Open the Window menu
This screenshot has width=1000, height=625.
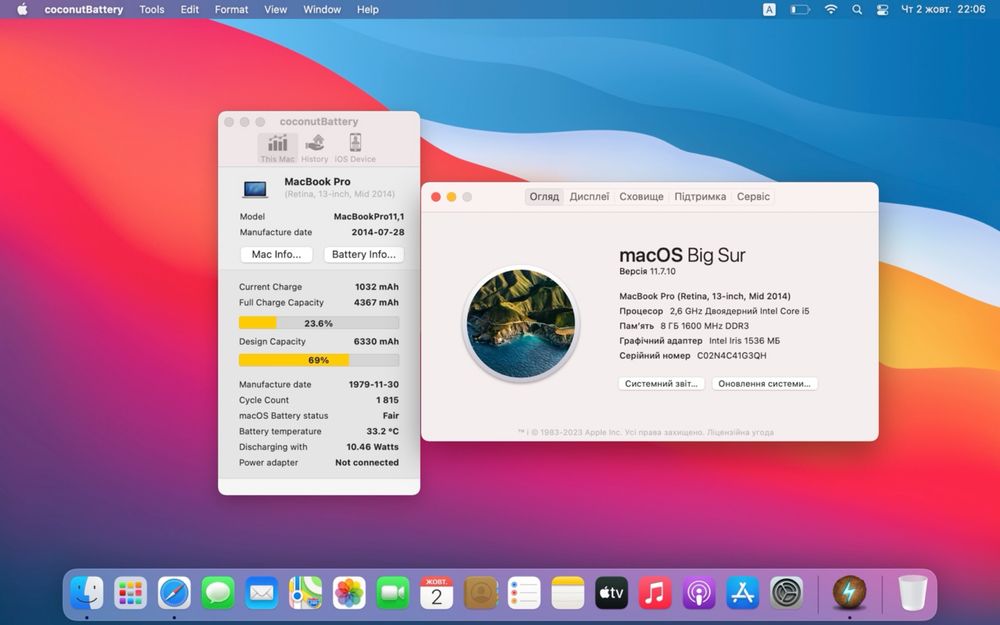coord(322,10)
